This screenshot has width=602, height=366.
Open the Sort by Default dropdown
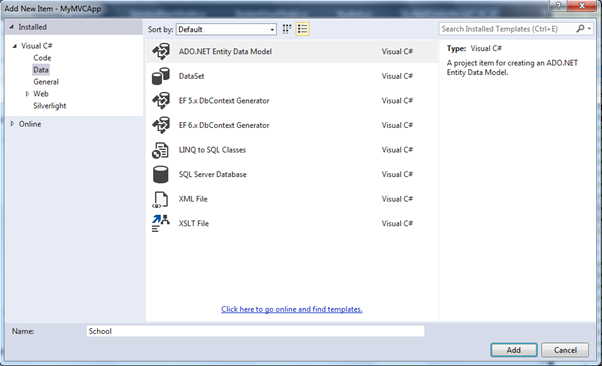pos(226,29)
